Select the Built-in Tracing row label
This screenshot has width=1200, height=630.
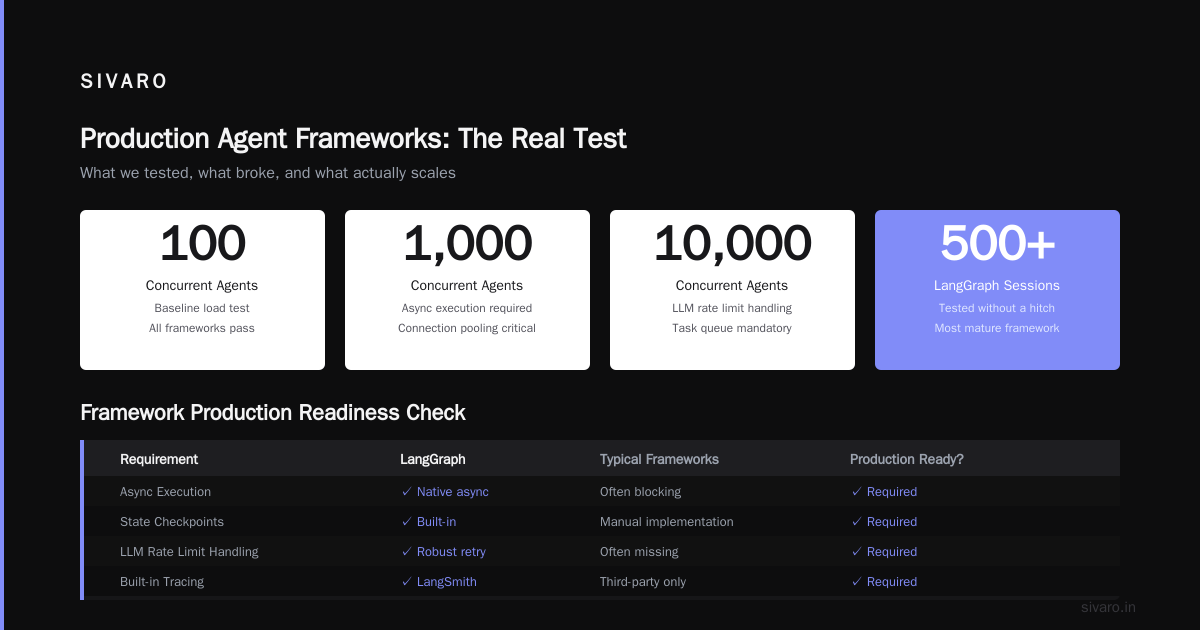click(162, 582)
